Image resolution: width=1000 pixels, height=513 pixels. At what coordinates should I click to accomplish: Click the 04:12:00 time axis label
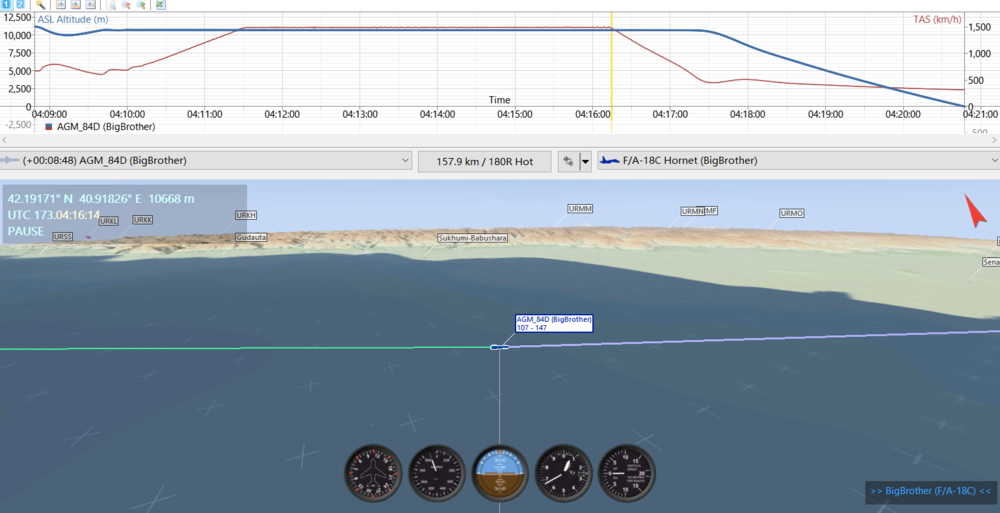282,114
